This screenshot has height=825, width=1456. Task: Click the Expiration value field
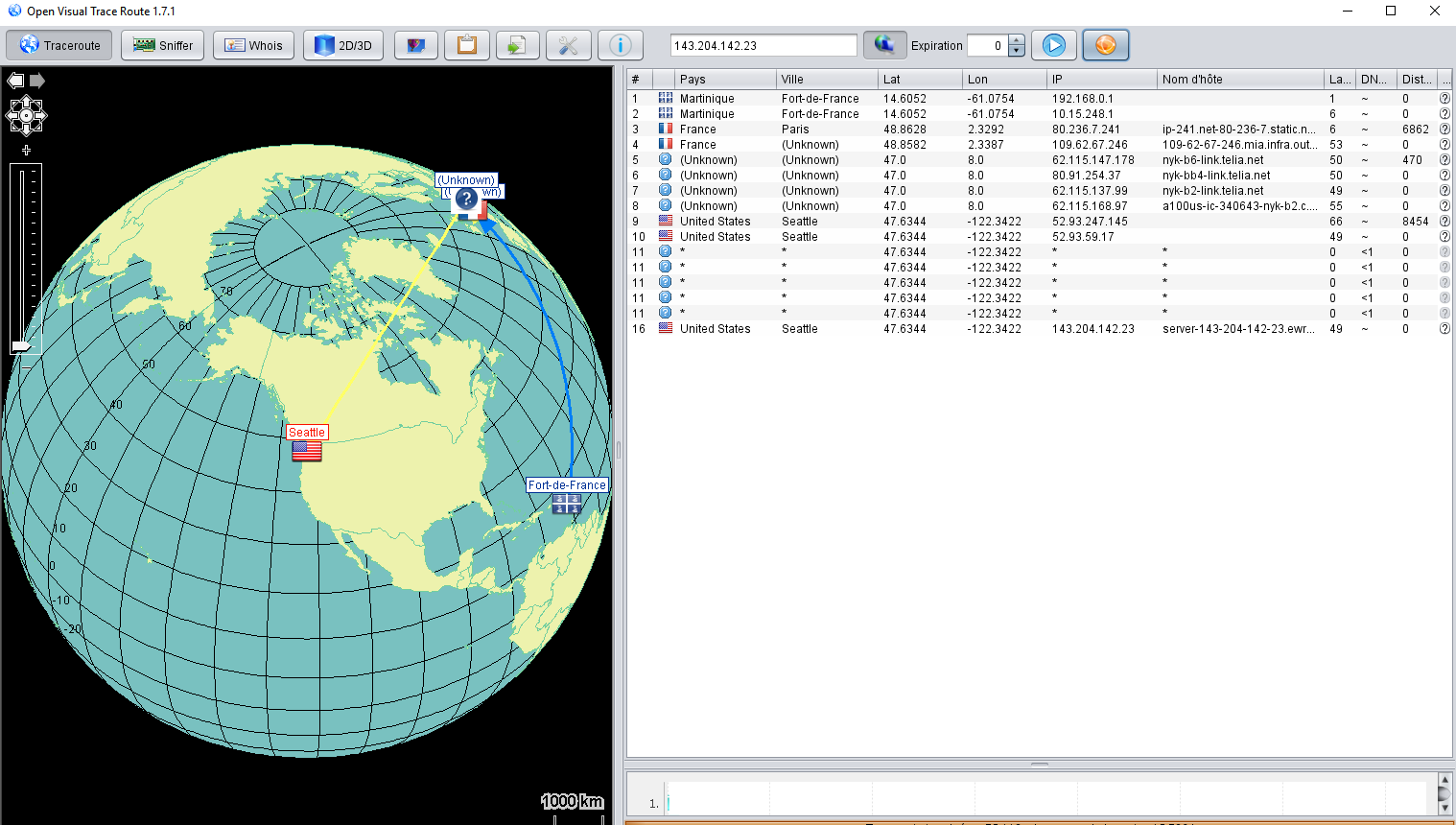pos(987,45)
